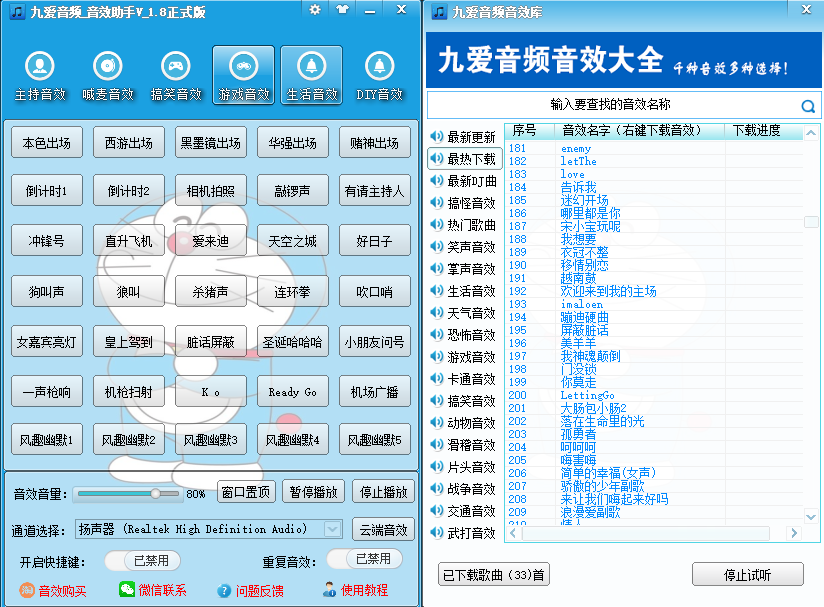Open the 交通音效 list category
This screenshot has width=824, height=607.
click(x=465, y=511)
